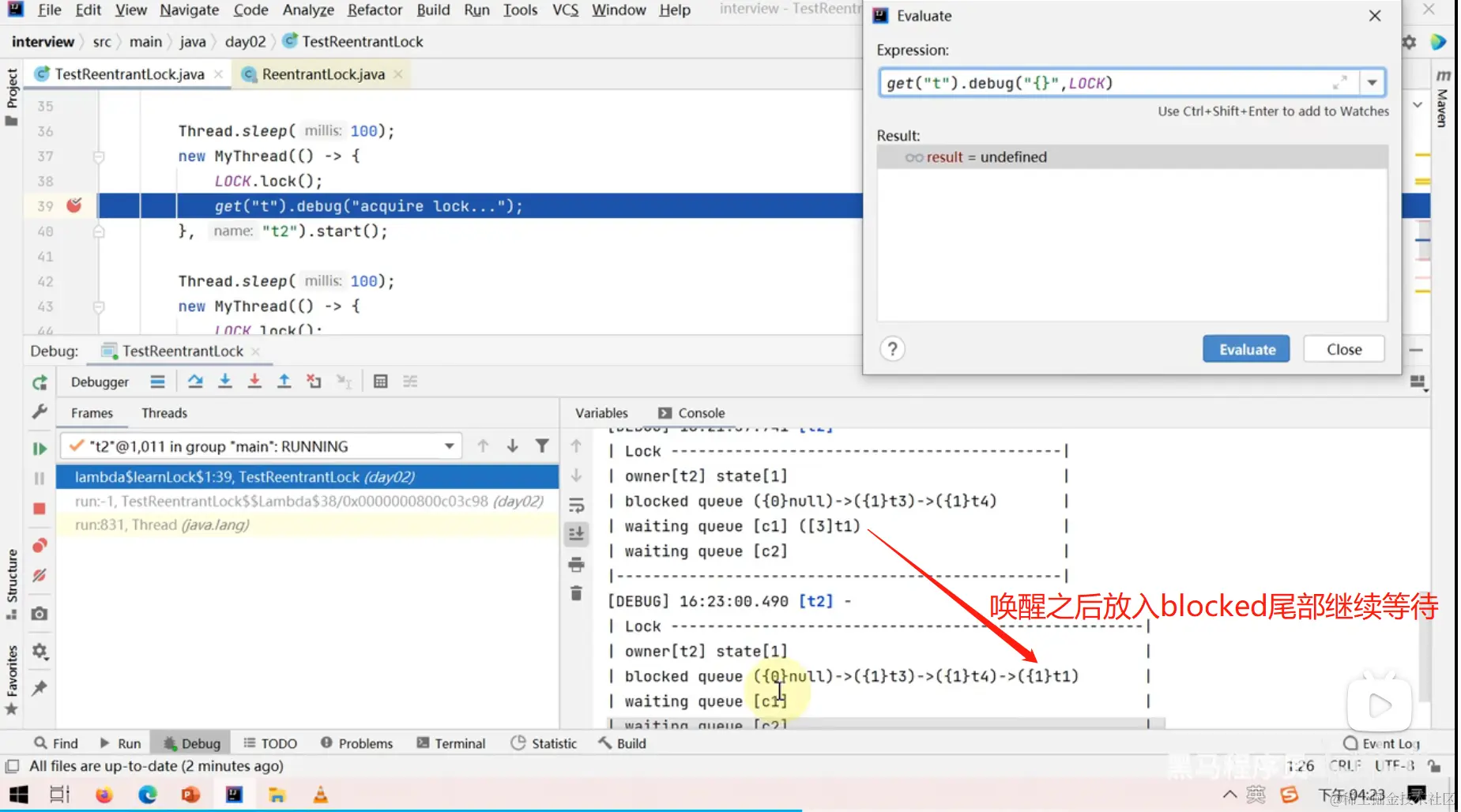The image size is (1461, 812).
Task: Open the Analyze menu
Action: 308,10
